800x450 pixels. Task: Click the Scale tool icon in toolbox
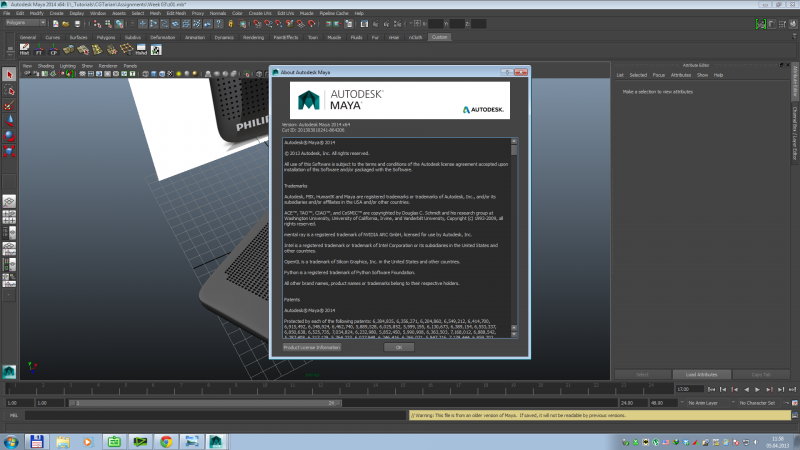pyautogui.click(x=9, y=151)
